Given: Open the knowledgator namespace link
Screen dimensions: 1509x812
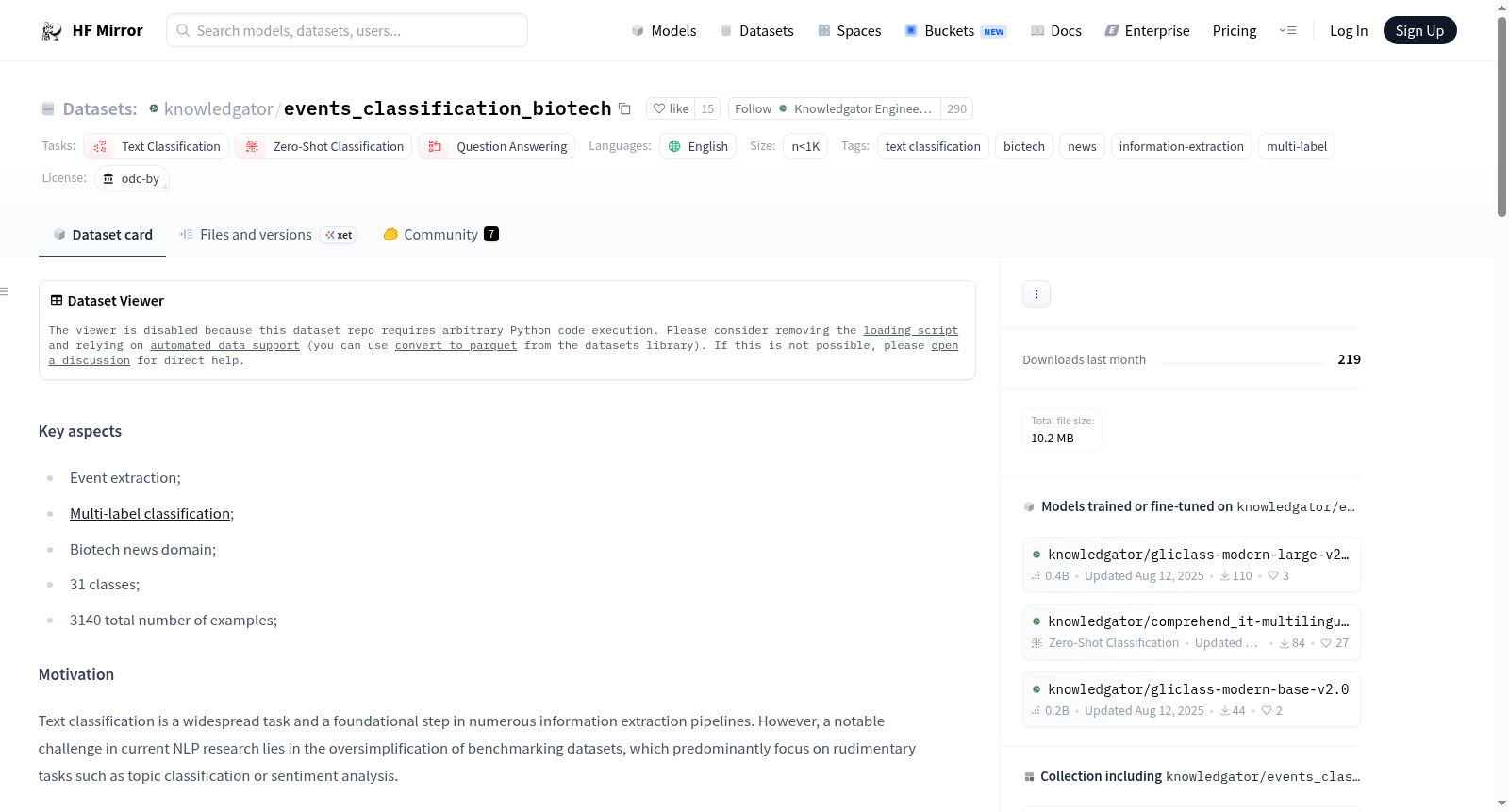Looking at the screenshot, I should click(x=218, y=108).
